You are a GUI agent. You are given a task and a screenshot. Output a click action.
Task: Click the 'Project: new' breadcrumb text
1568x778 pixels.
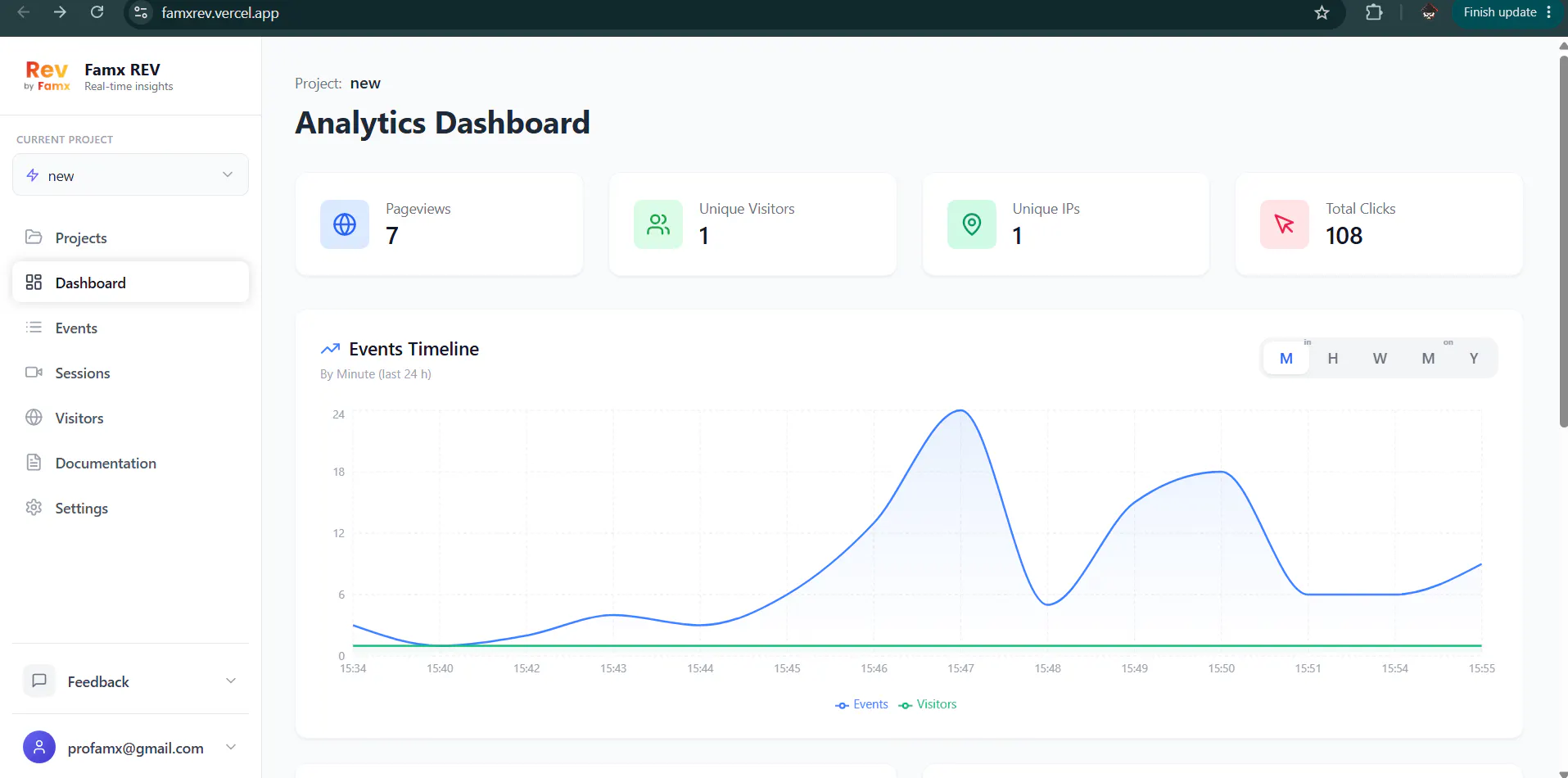tap(337, 84)
